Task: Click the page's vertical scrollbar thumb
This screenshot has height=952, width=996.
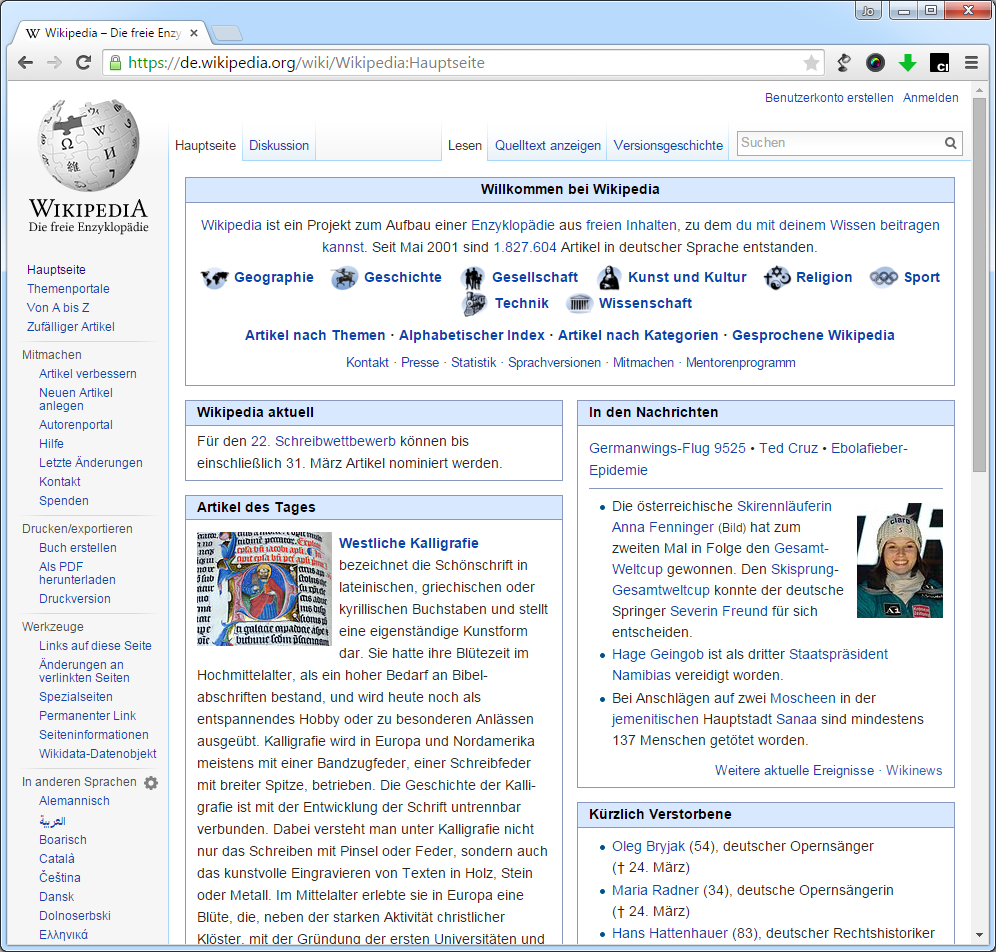Action: coord(979,284)
